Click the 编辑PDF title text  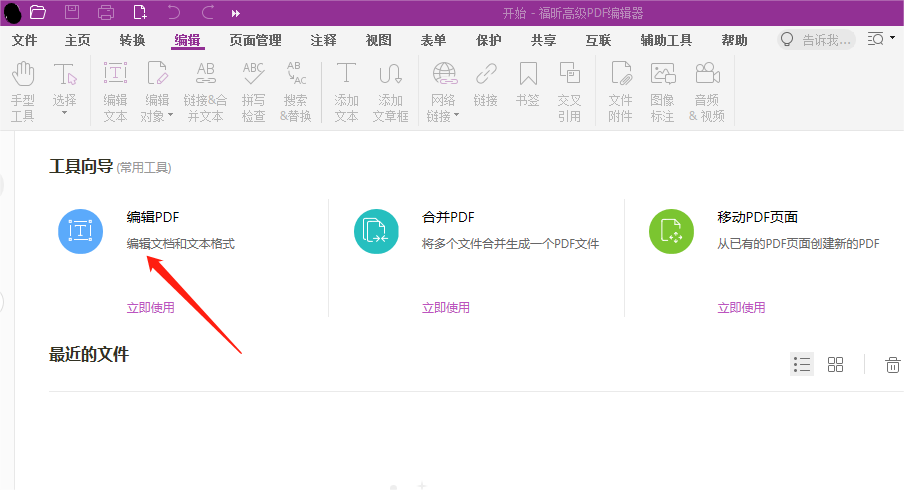(x=153, y=217)
